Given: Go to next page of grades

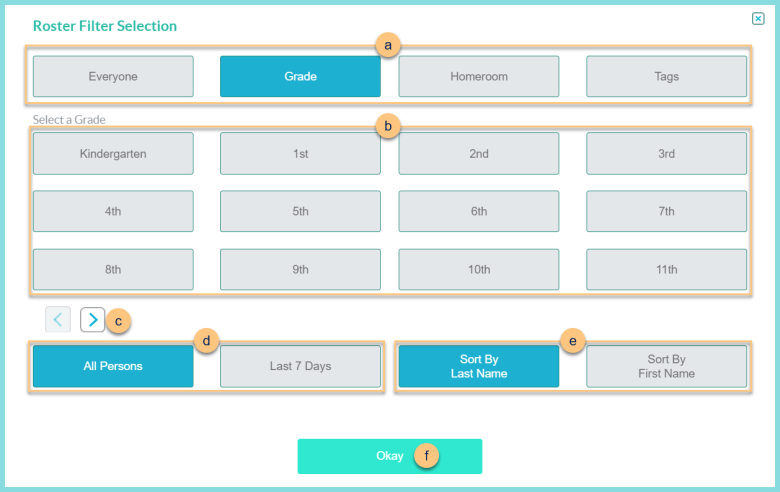Looking at the screenshot, I should tap(93, 319).
